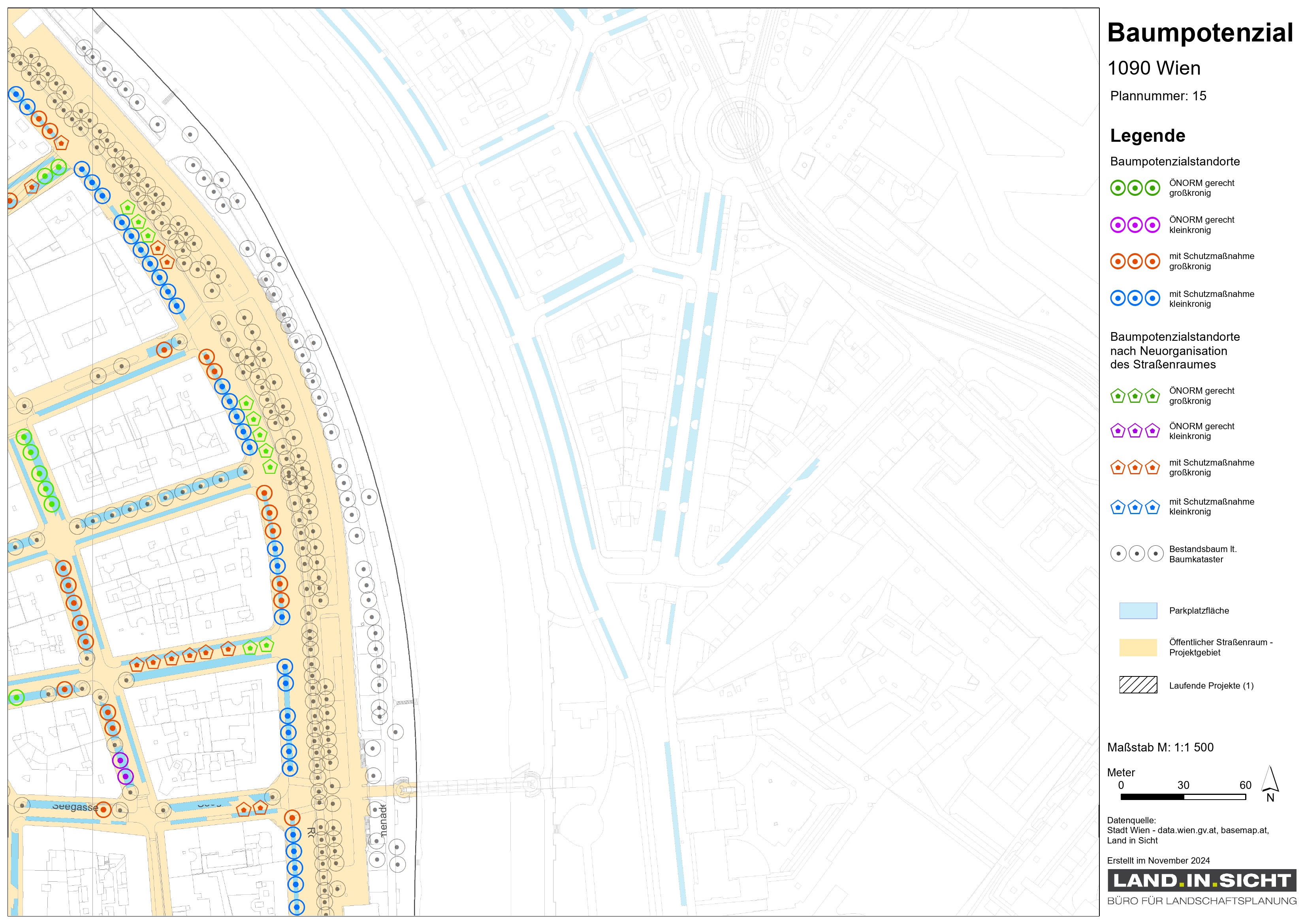Viewport: 1306px width, 924px height.
Task: Click leftmost green pentagon icon in legend
Action: [1118, 396]
